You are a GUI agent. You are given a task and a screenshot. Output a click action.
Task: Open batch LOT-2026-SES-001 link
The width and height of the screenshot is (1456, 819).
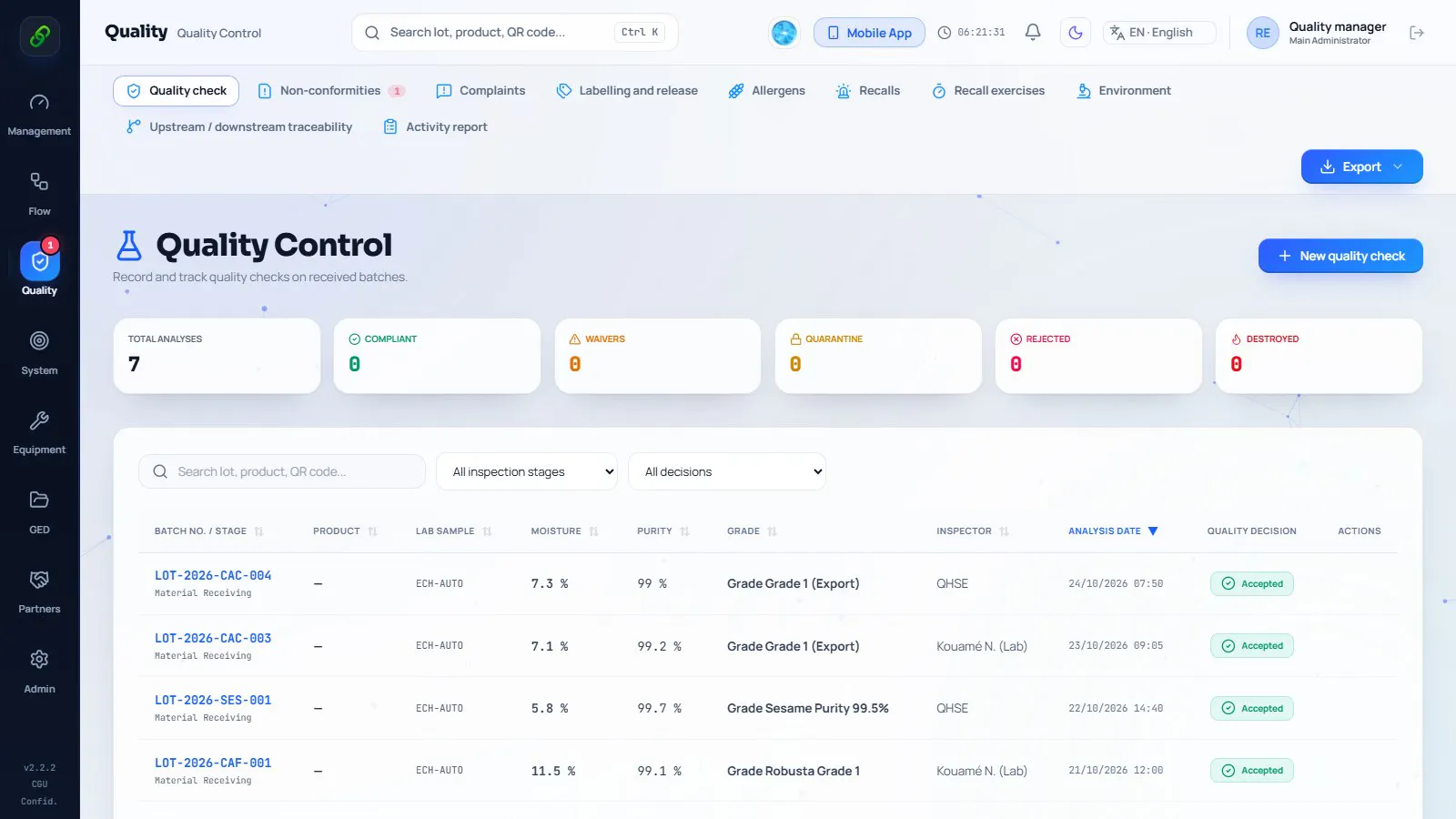pos(213,700)
